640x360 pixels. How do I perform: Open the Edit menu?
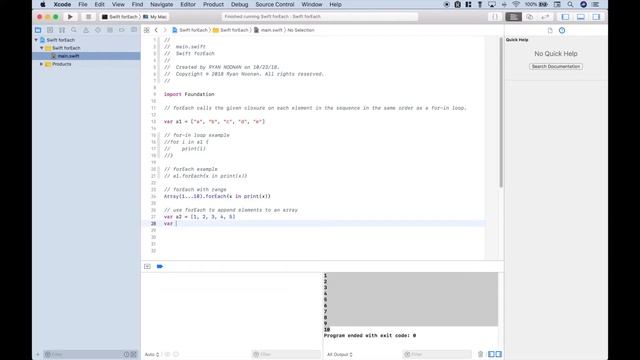click(100, 4)
